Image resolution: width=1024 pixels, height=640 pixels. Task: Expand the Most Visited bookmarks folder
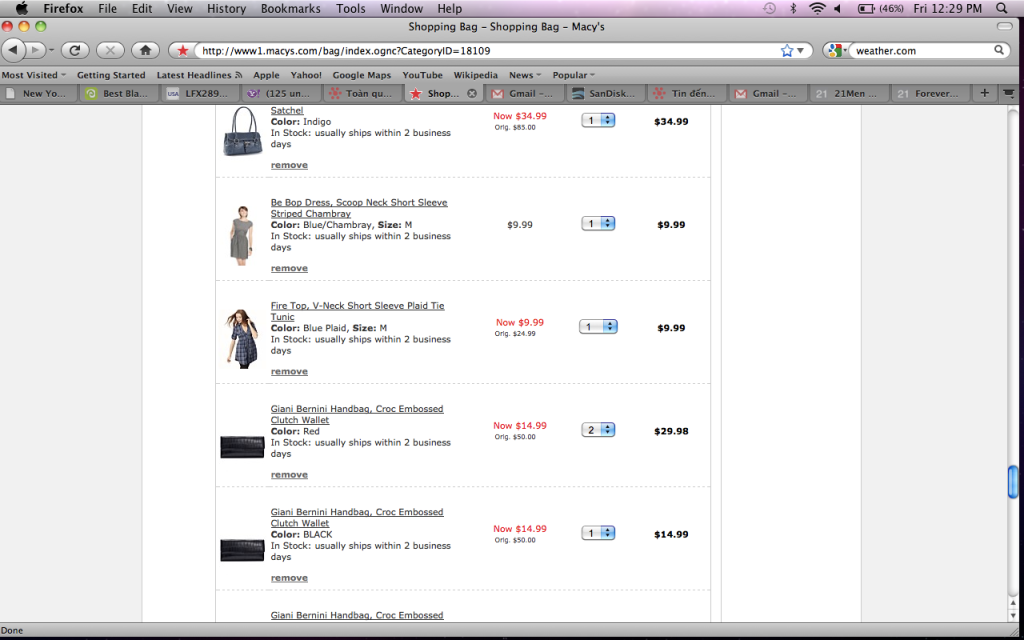click(x=34, y=75)
